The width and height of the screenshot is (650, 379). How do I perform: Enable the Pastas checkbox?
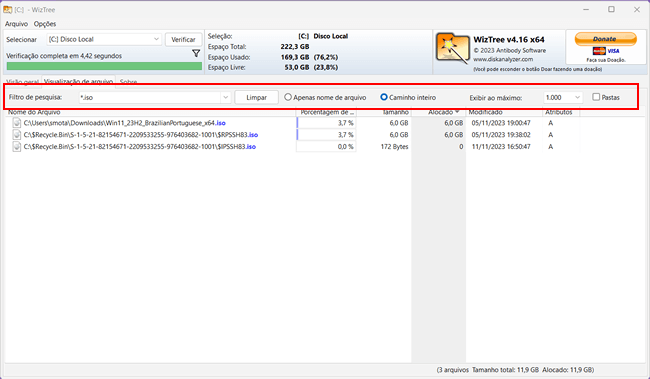596,97
